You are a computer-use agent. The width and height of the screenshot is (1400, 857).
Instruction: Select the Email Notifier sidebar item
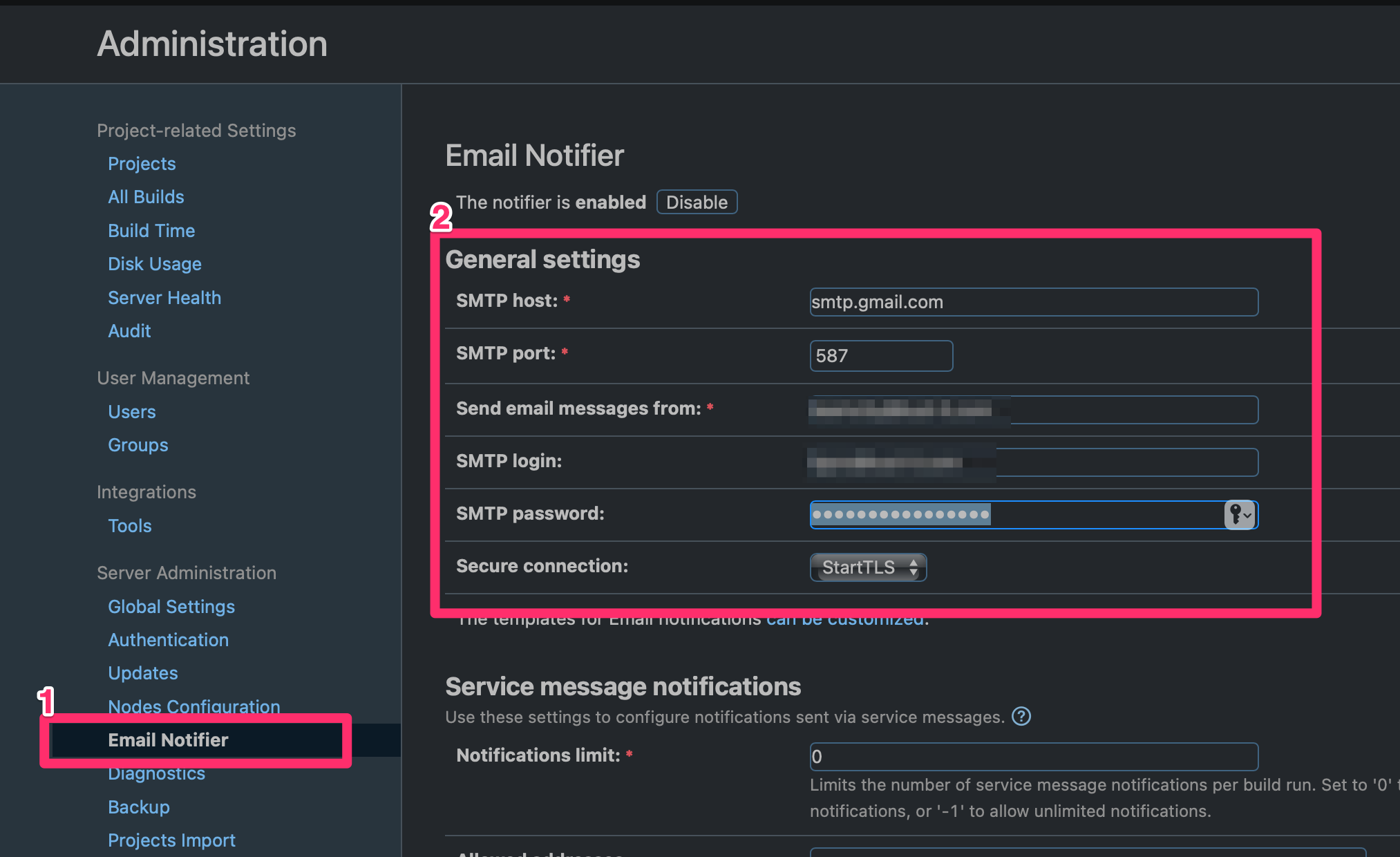[x=168, y=740]
